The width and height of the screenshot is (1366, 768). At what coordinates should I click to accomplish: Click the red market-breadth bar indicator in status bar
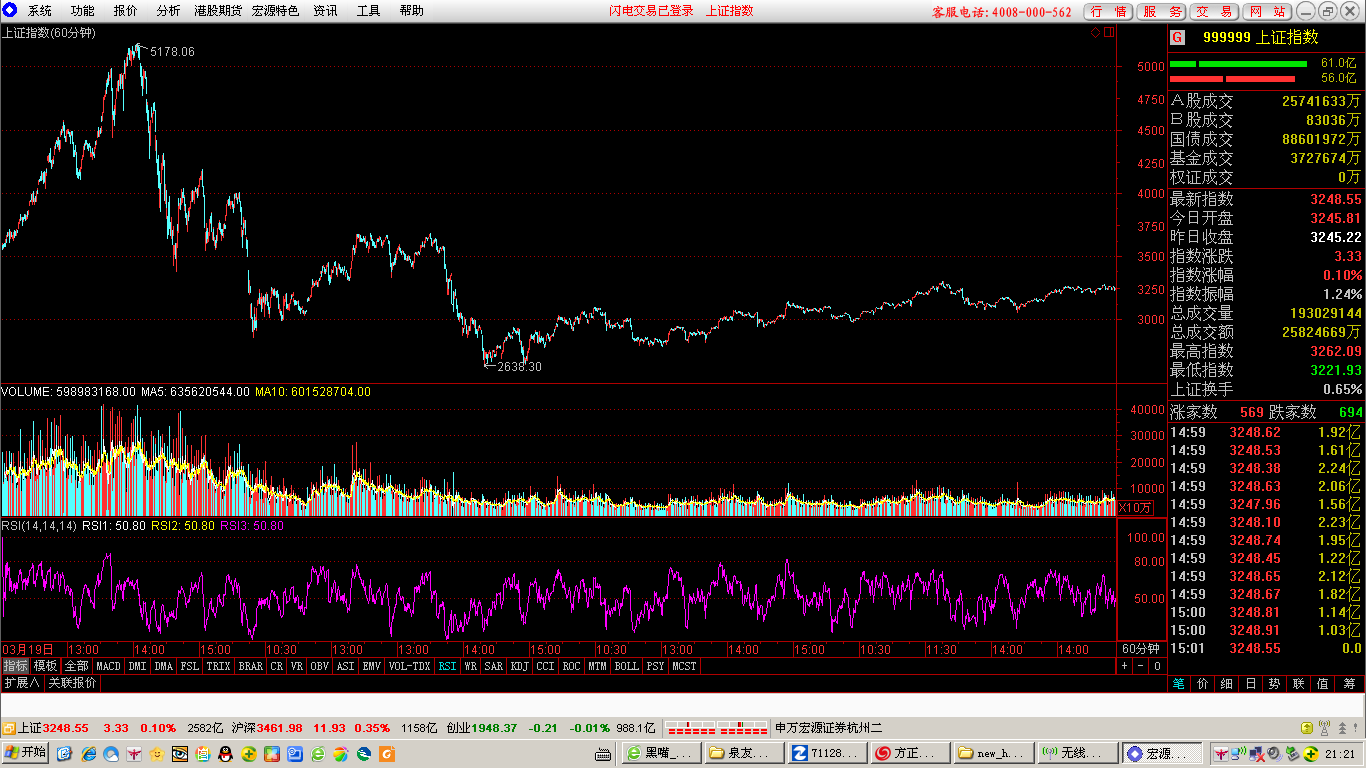click(716, 728)
